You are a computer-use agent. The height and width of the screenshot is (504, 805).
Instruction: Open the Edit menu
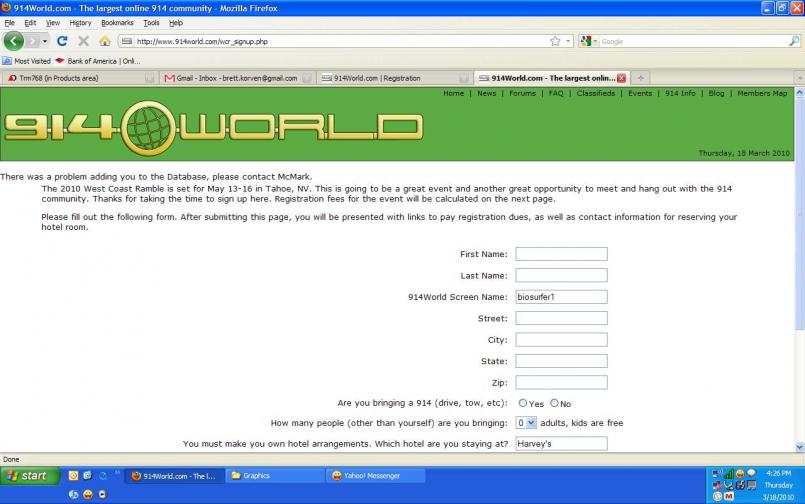coord(30,23)
